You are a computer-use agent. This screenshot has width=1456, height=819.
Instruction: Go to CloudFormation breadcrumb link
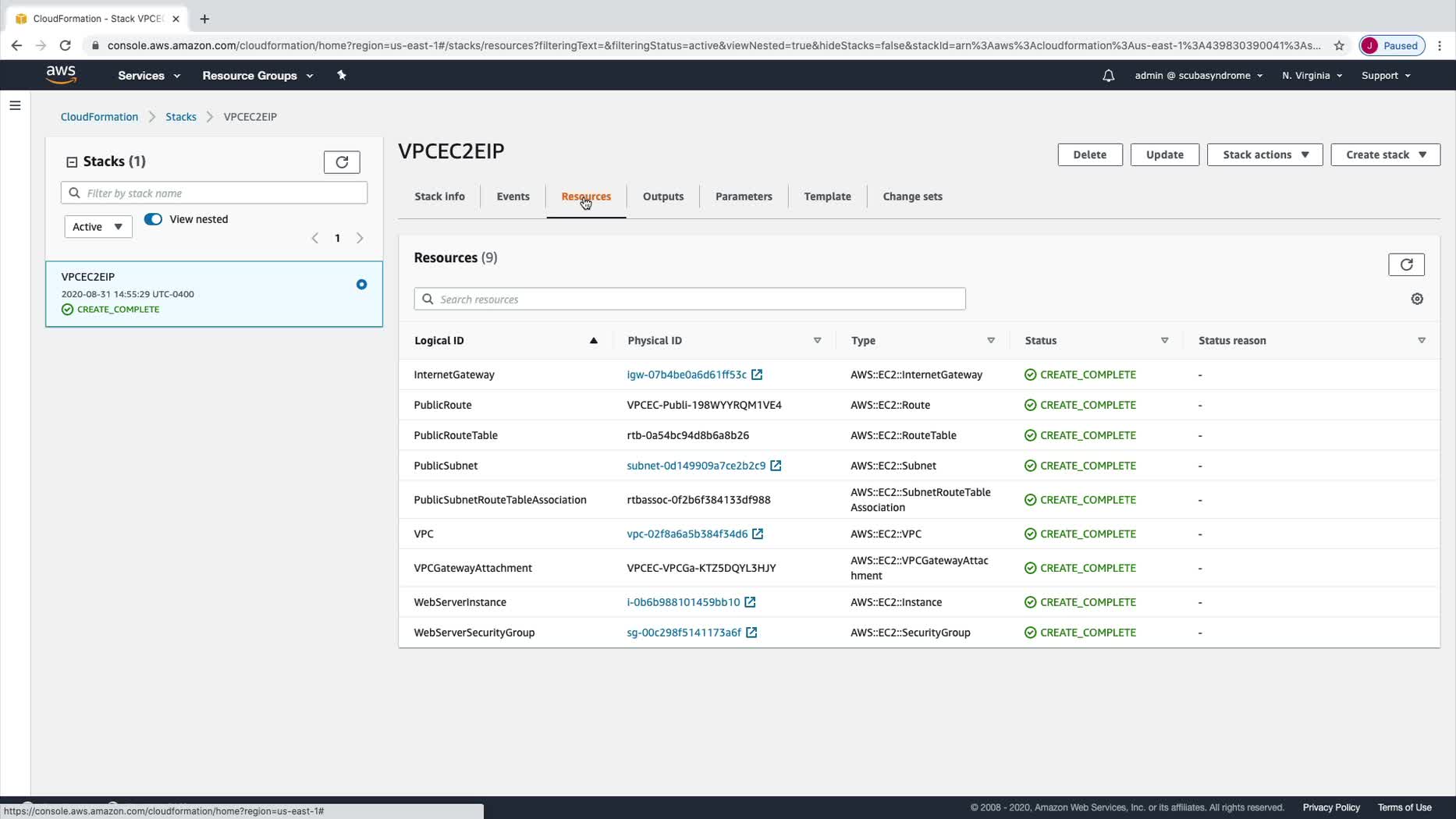click(x=99, y=117)
